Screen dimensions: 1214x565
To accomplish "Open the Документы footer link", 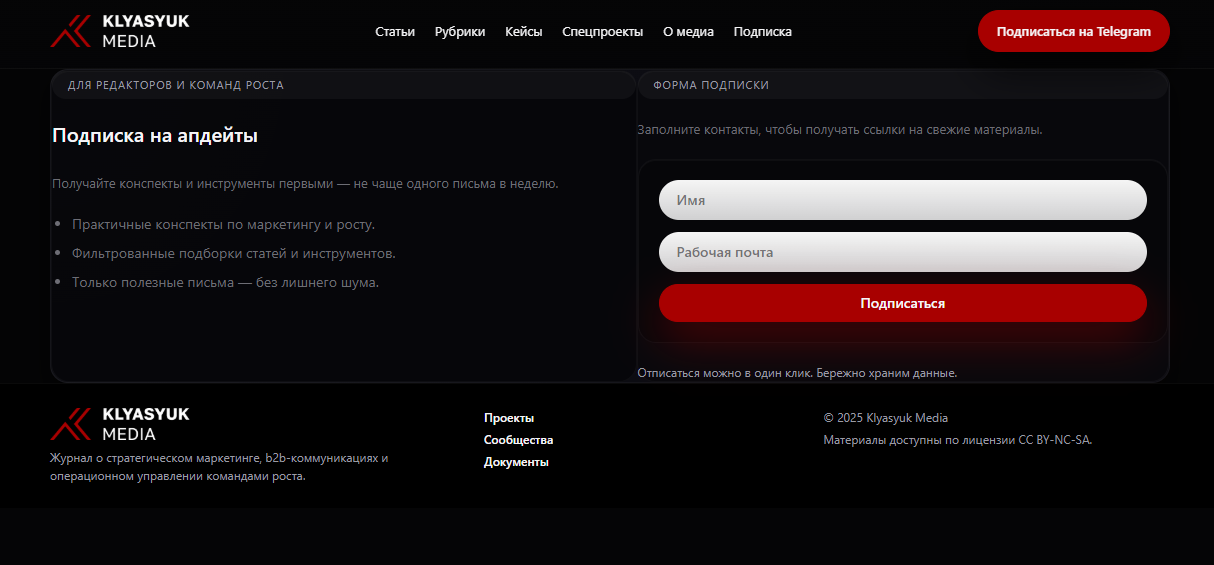I will tap(516, 462).
